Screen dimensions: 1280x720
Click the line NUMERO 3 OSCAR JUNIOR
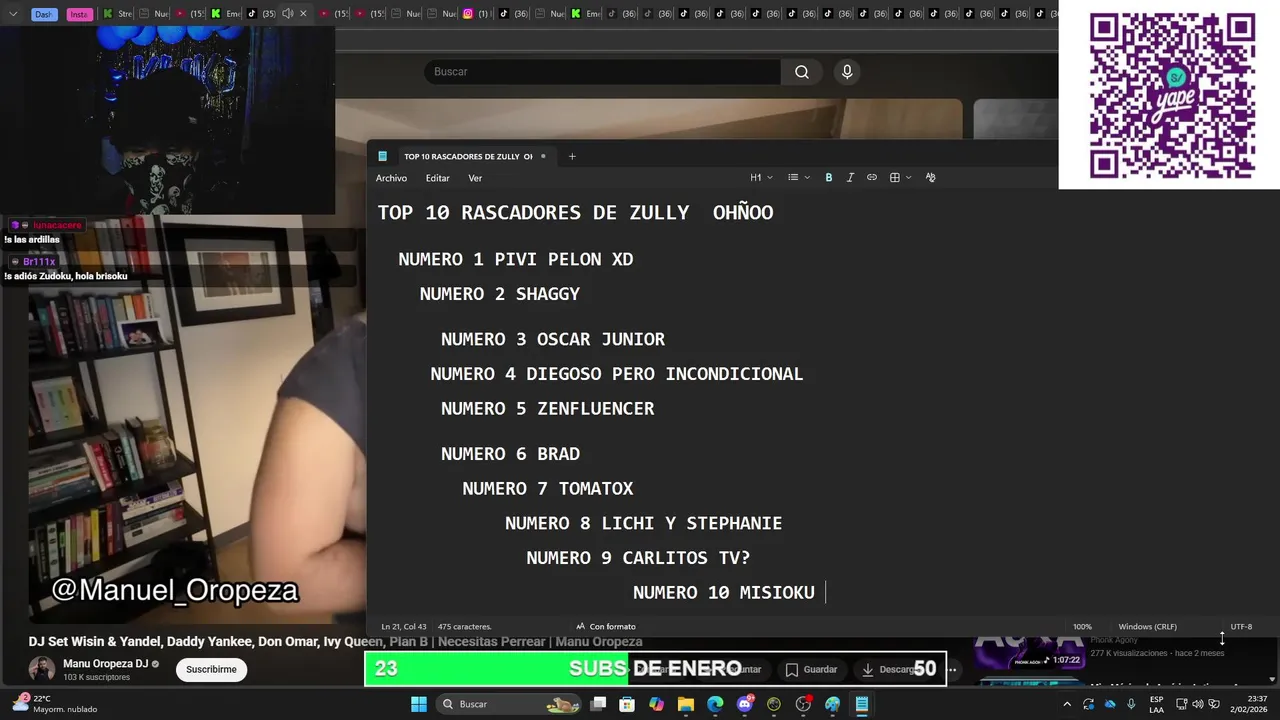point(553,340)
